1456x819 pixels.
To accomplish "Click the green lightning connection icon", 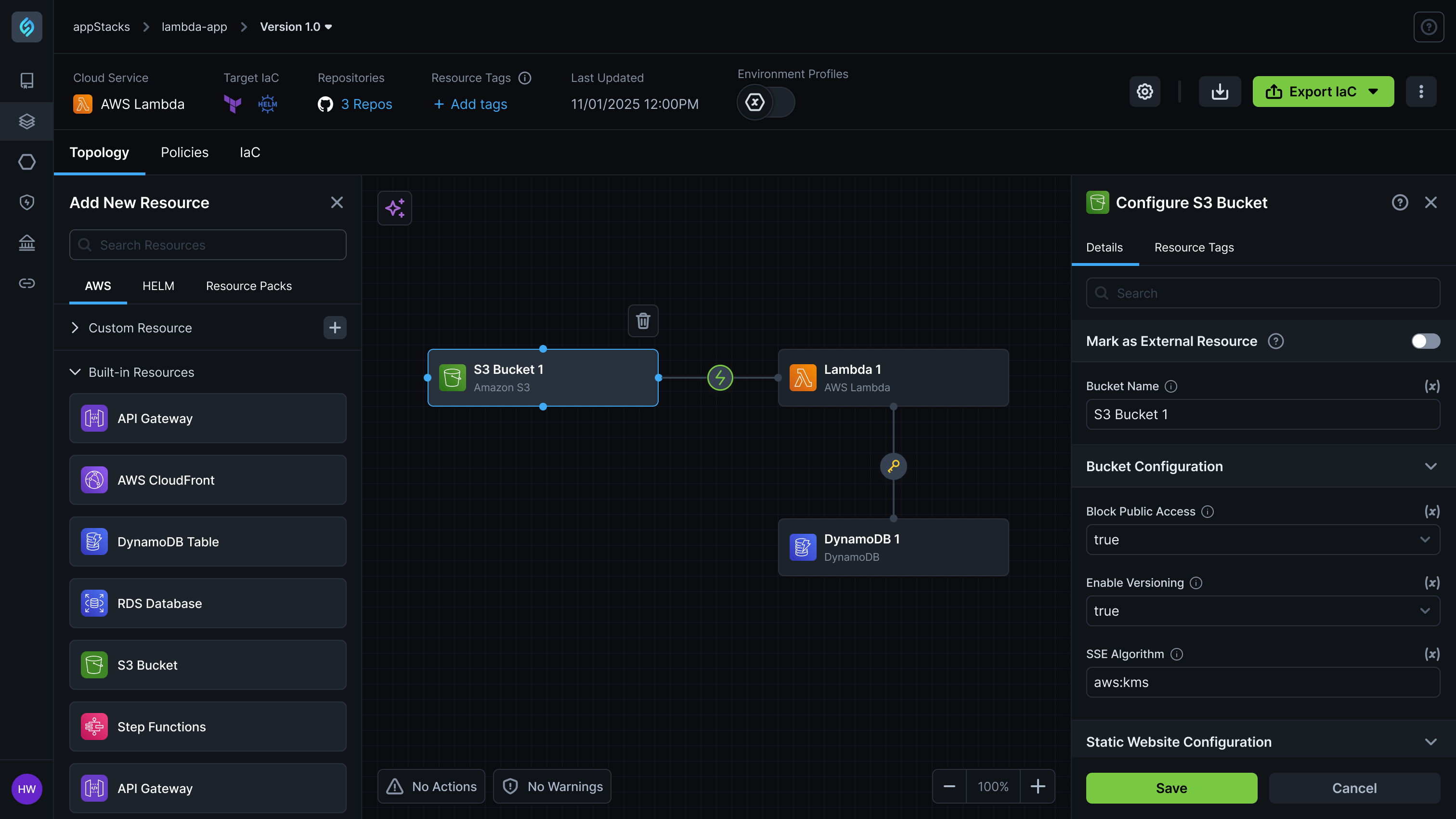I will pyautogui.click(x=719, y=377).
